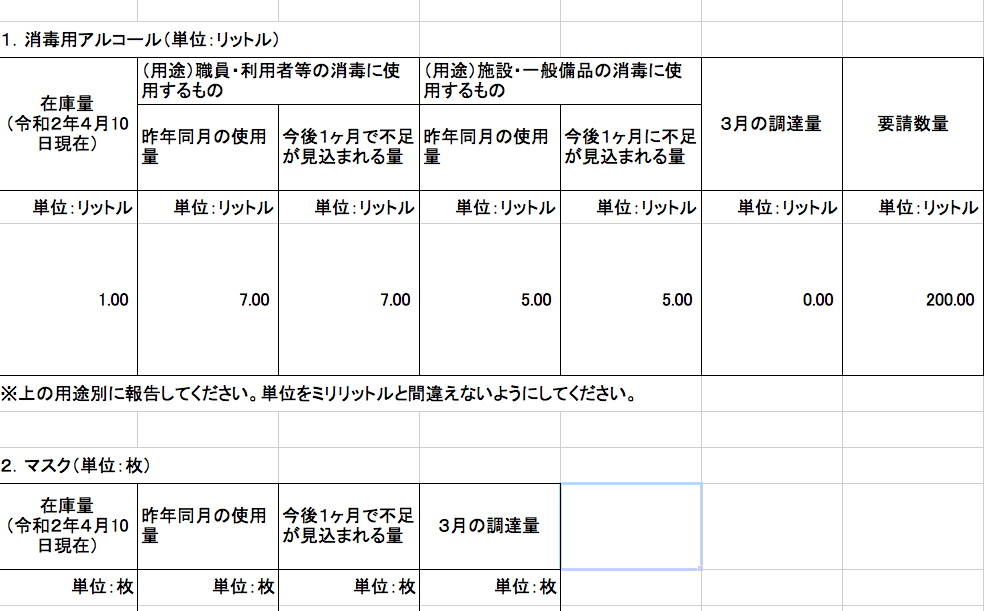
Task: Select the title cell "2. マスク(単位:枚)"
Action: 75,465
